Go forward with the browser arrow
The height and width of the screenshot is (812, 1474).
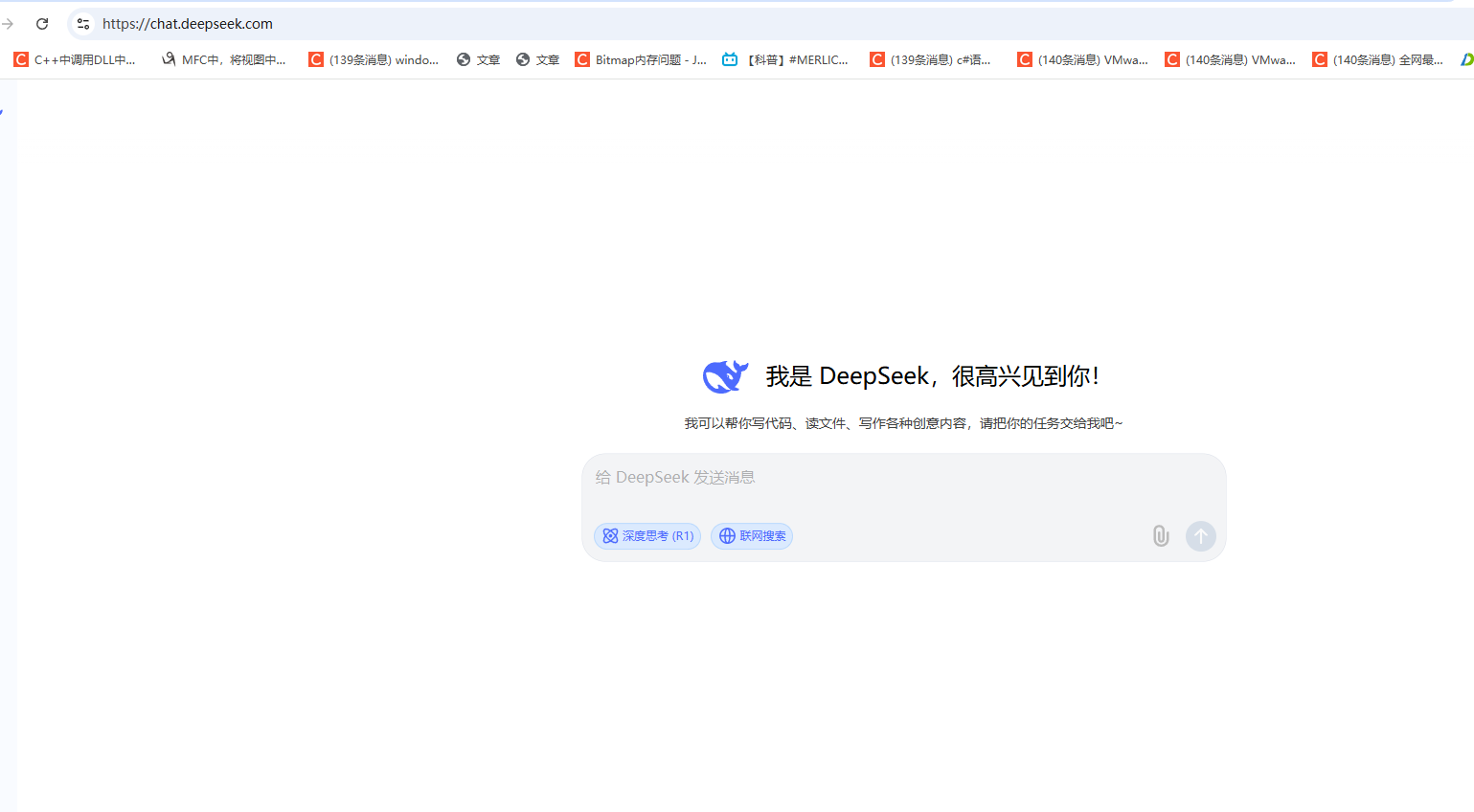(8, 24)
